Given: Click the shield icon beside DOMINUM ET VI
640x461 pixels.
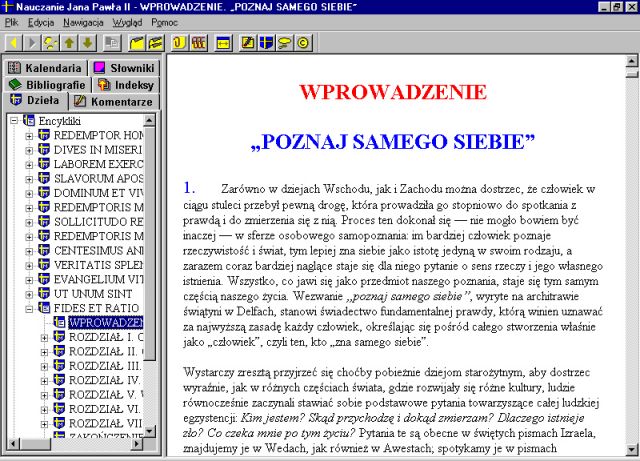Looking at the screenshot, I should (x=44, y=192).
